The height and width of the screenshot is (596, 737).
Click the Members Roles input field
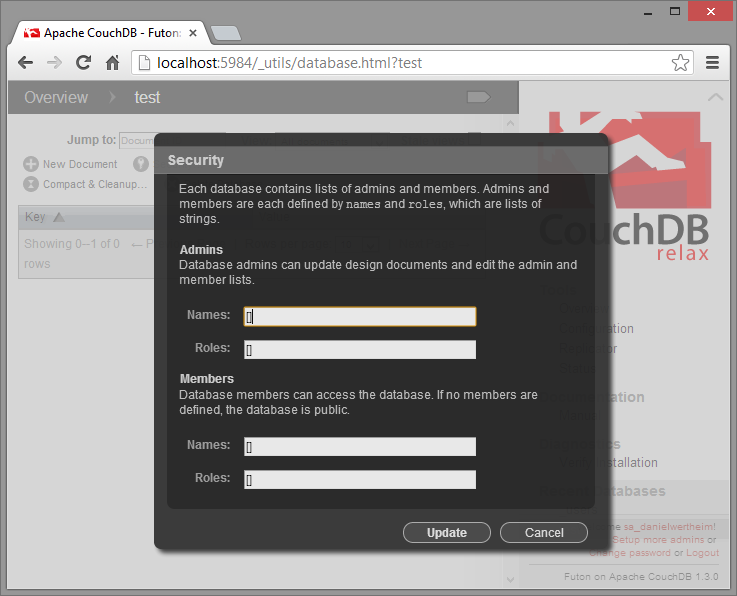pos(360,479)
